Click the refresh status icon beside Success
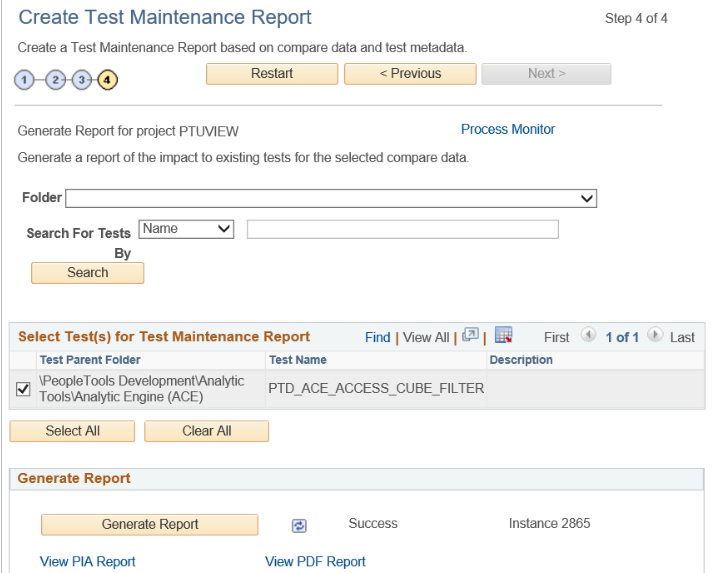Screen dimensions: 716x573 pyautogui.click(x=298, y=525)
